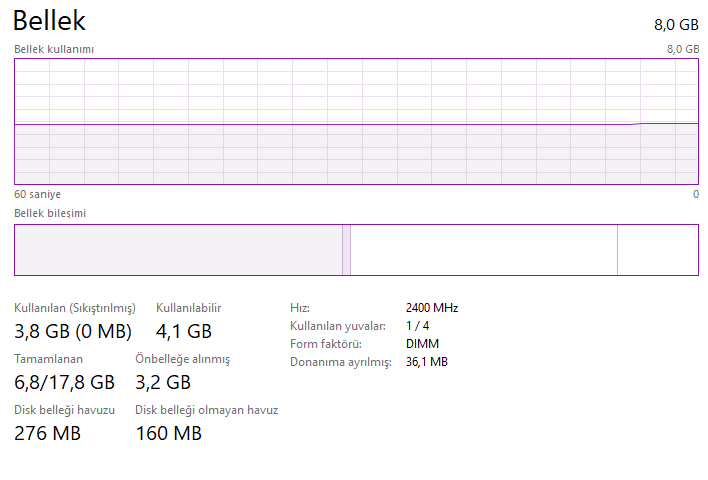Click the free segment of the memory composition bar
The image size is (708, 480).
[x=657, y=250]
